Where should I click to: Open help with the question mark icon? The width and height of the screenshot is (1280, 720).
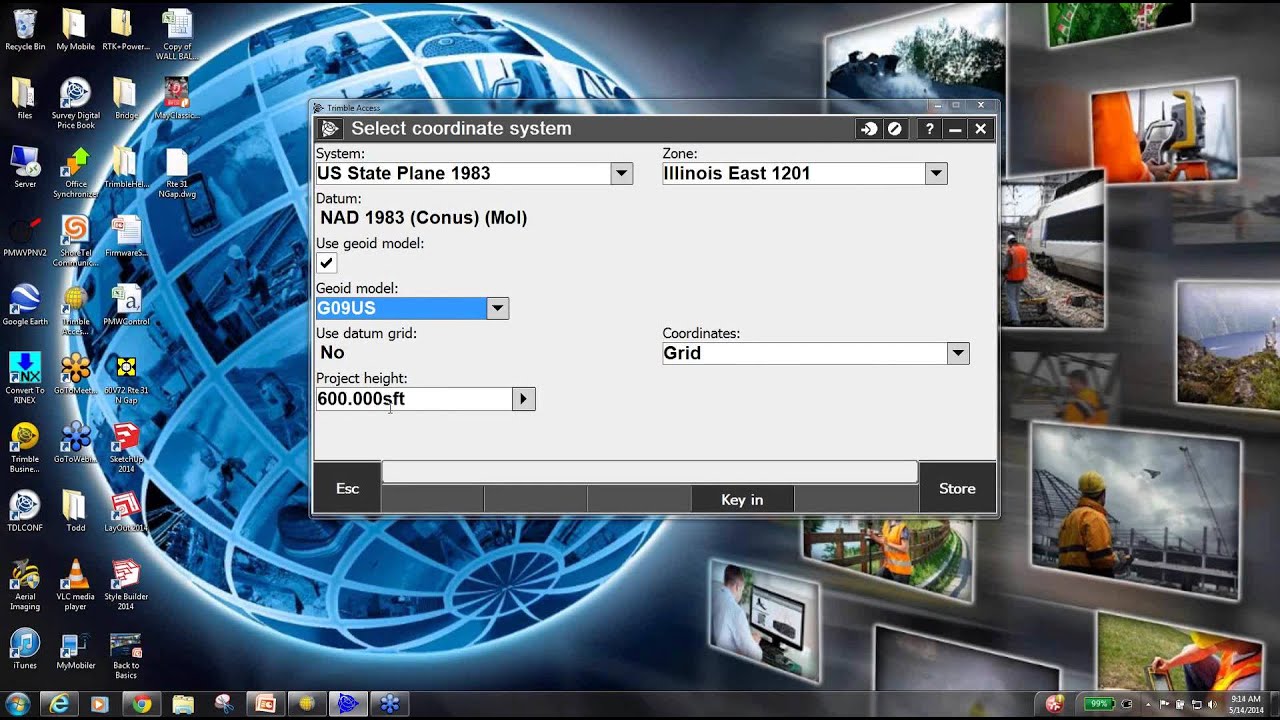point(930,129)
